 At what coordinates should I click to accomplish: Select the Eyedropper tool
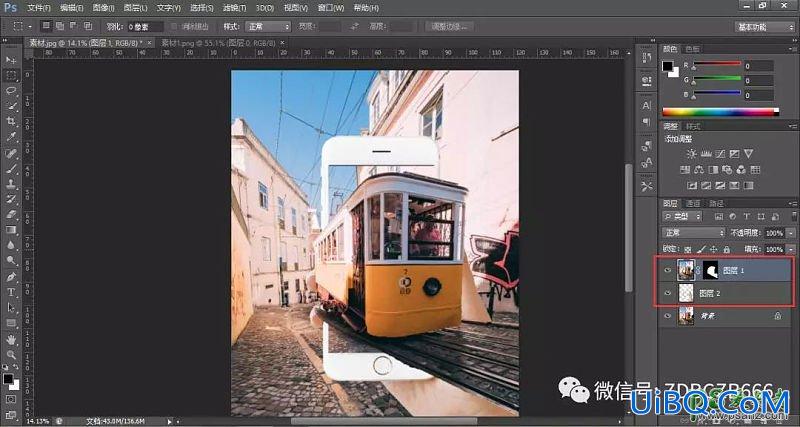[x=11, y=137]
